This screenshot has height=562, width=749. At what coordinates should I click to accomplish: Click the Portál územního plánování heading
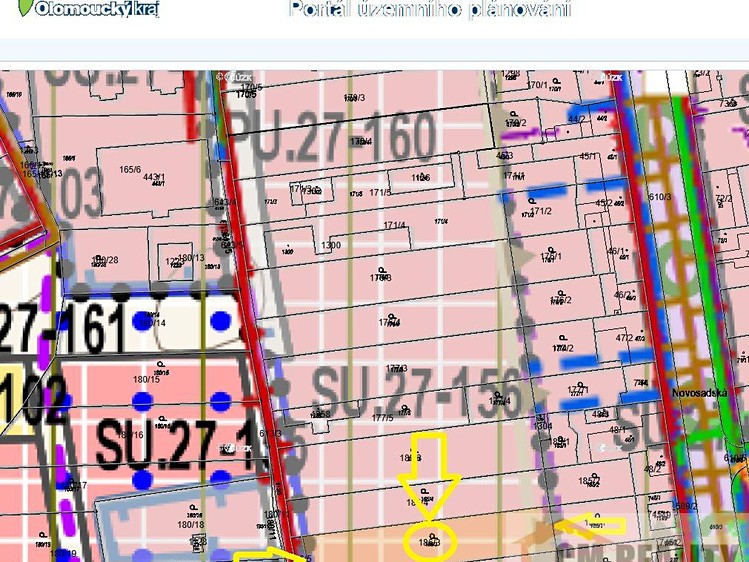[x=429, y=9]
